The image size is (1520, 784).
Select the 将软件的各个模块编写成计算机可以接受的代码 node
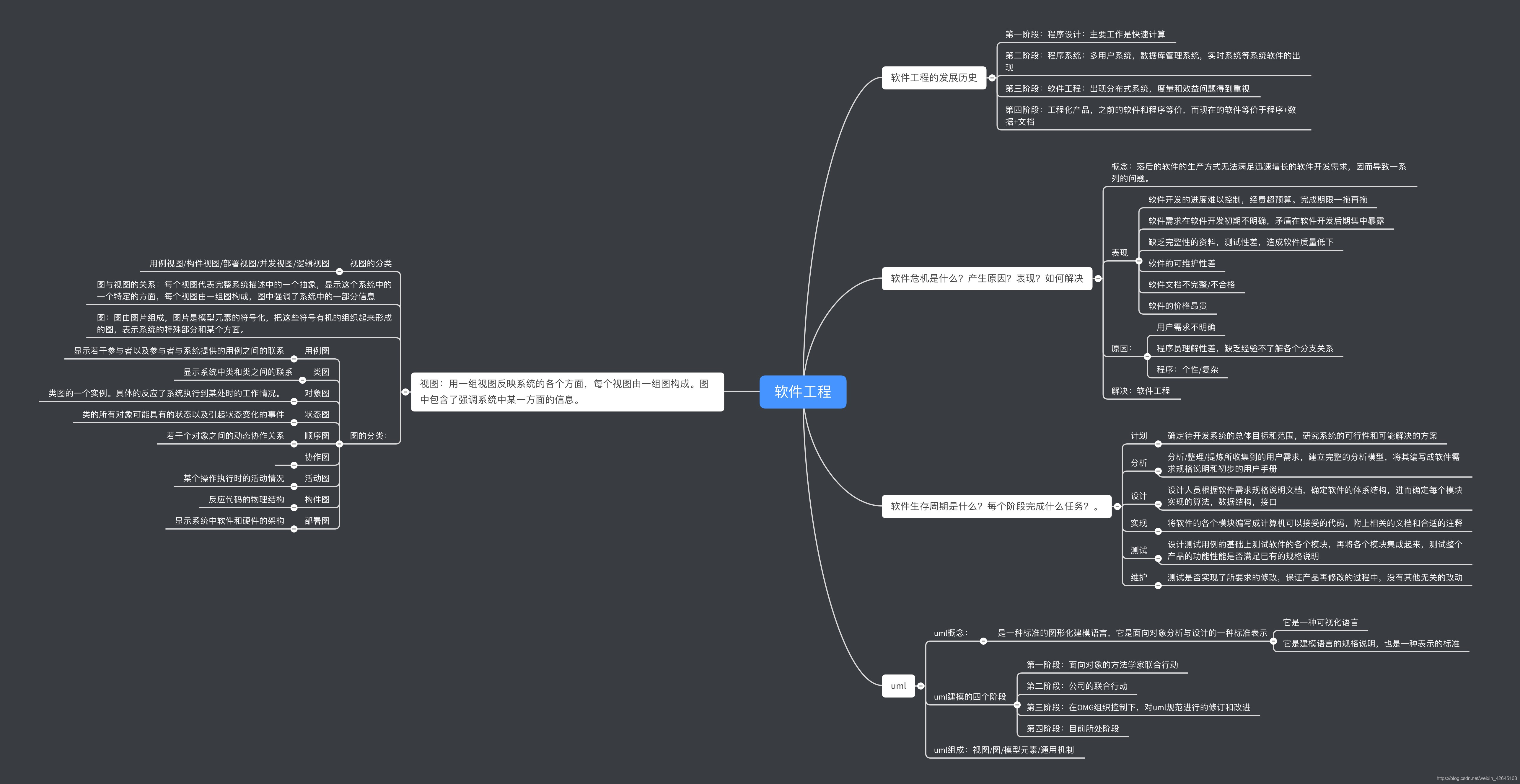[x=1314, y=523]
